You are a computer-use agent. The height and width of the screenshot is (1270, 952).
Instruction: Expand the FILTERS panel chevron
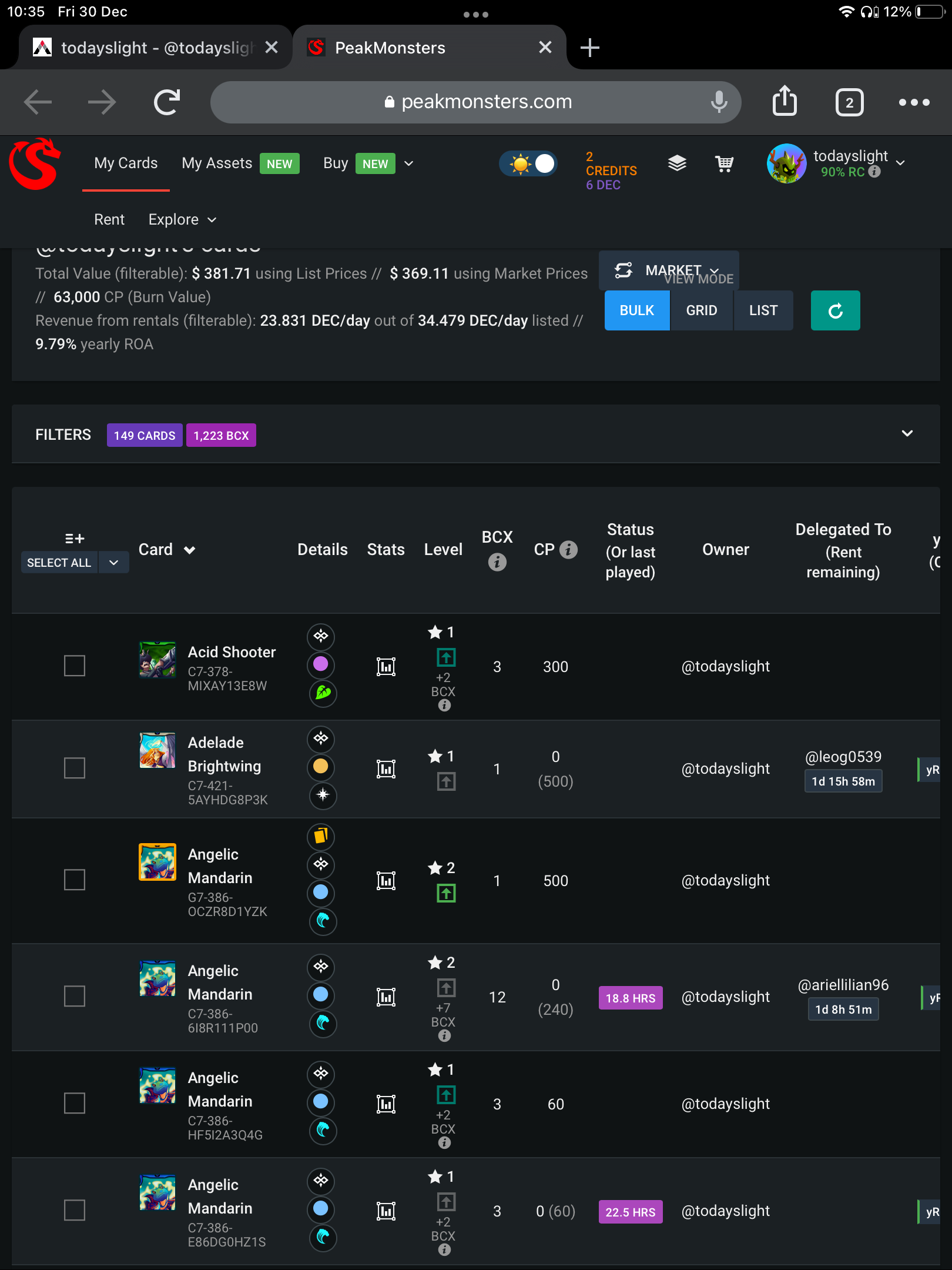tap(907, 433)
